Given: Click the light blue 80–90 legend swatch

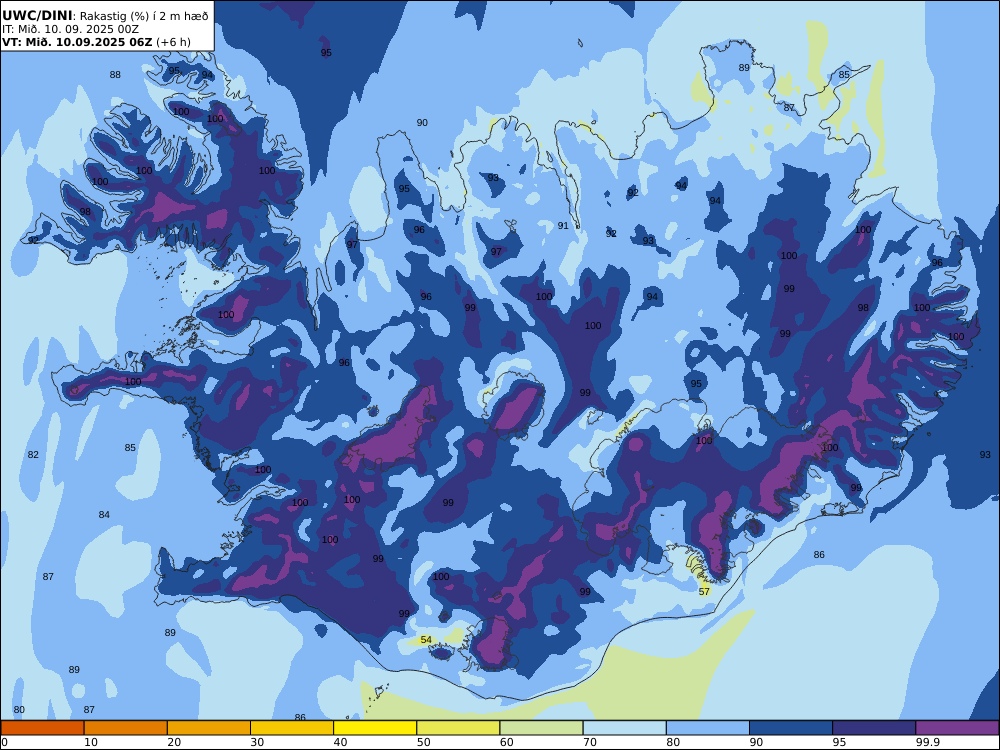Looking at the screenshot, I should (707, 728).
